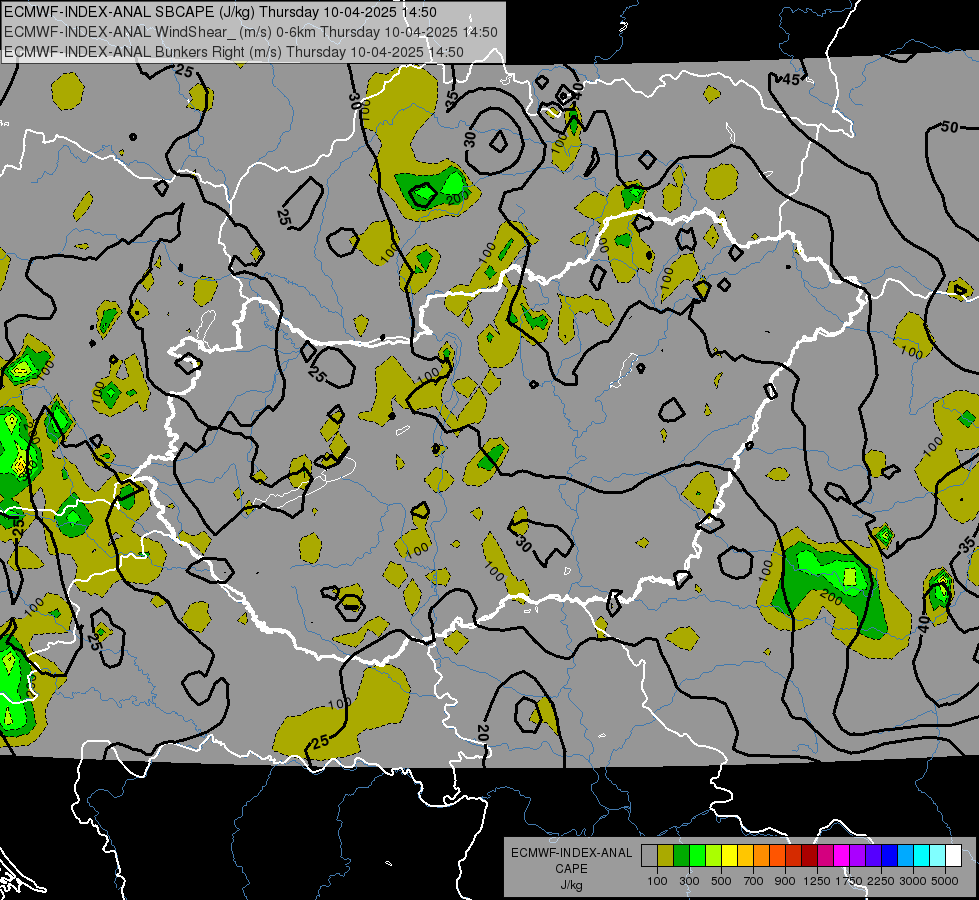Click the 50 wind shear contour label
Image resolution: width=979 pixels, height=900 pixels.
(949, 127)
